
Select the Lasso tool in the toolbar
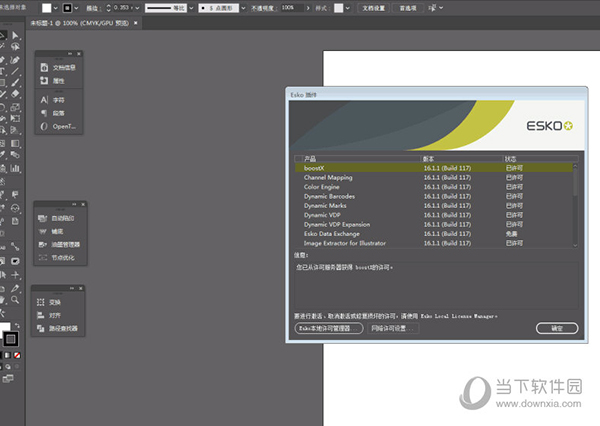click(x=15, y=47)
